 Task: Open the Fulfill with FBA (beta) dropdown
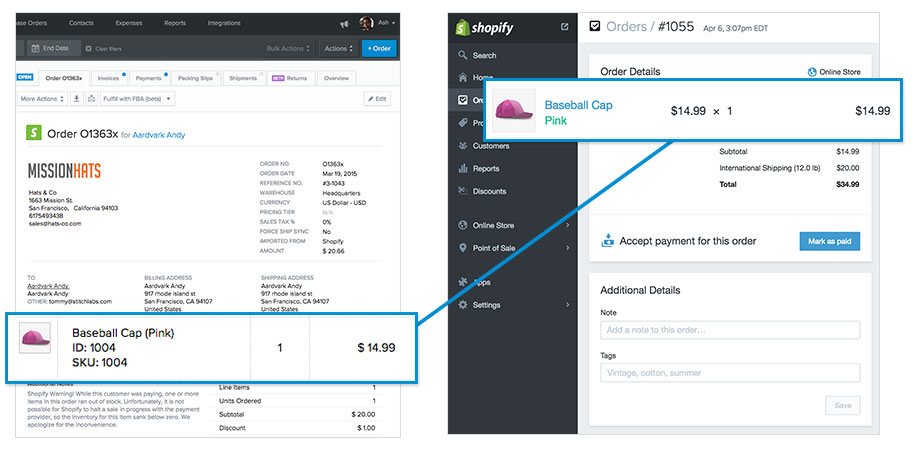coord(137,99)
